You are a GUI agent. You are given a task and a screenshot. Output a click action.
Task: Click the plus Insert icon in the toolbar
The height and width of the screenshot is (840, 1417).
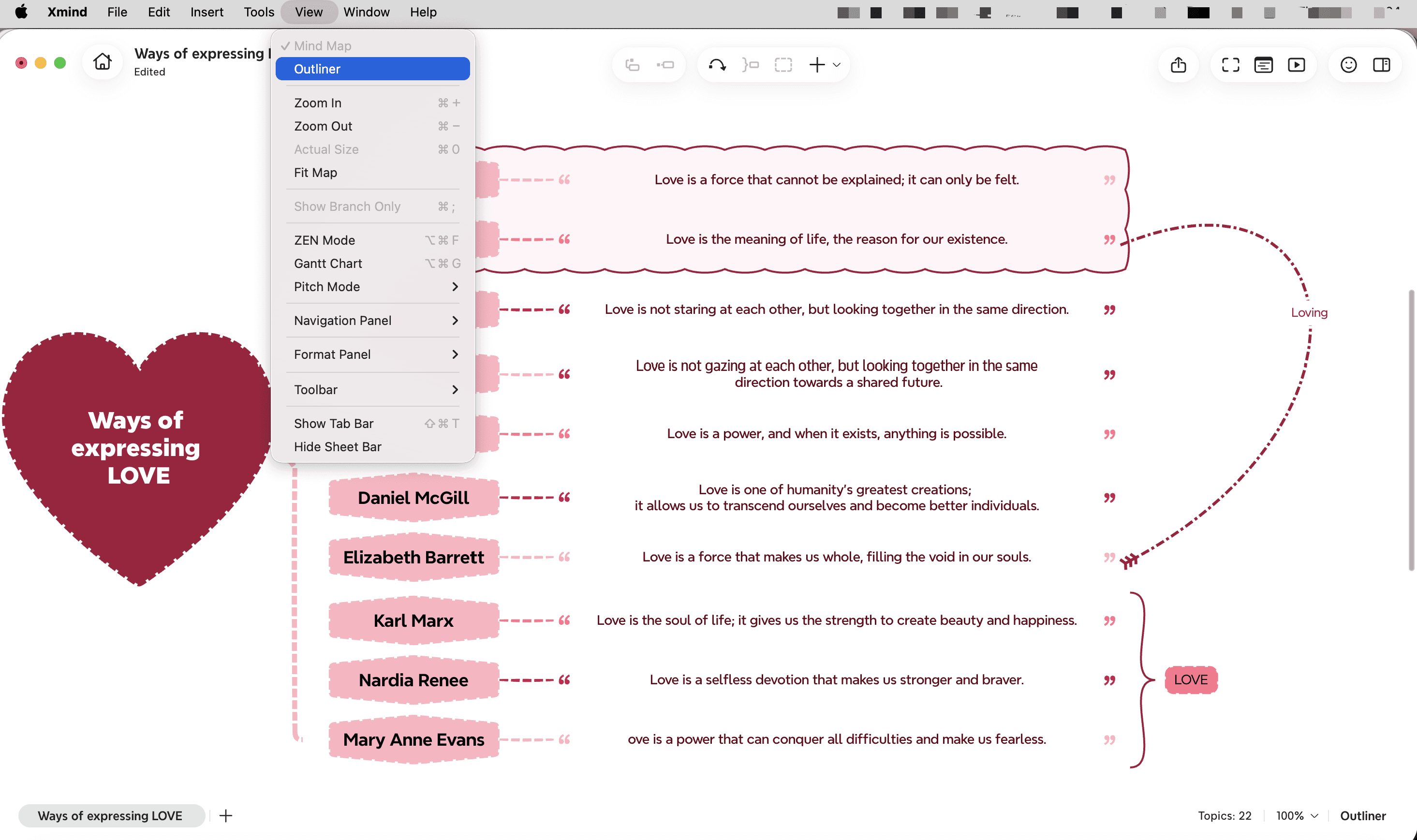coord(816,64)
